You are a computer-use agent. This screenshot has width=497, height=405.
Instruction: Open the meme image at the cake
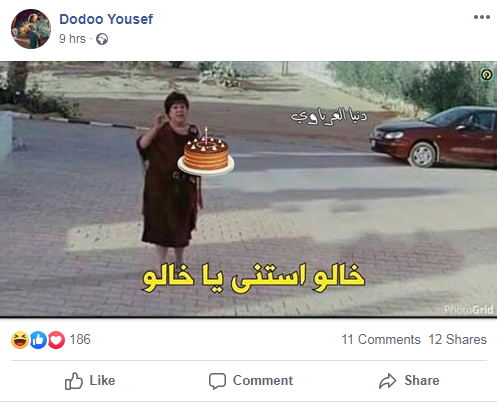point(206,151)
